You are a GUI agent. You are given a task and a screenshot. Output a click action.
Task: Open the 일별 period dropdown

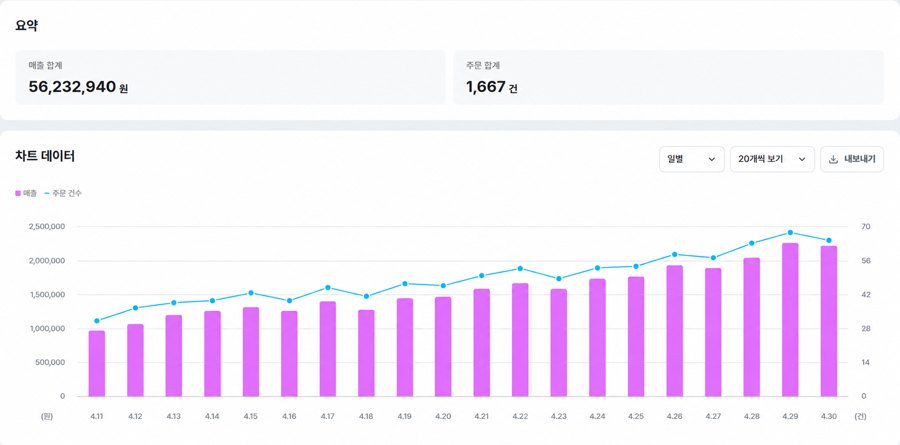(692, 159)
